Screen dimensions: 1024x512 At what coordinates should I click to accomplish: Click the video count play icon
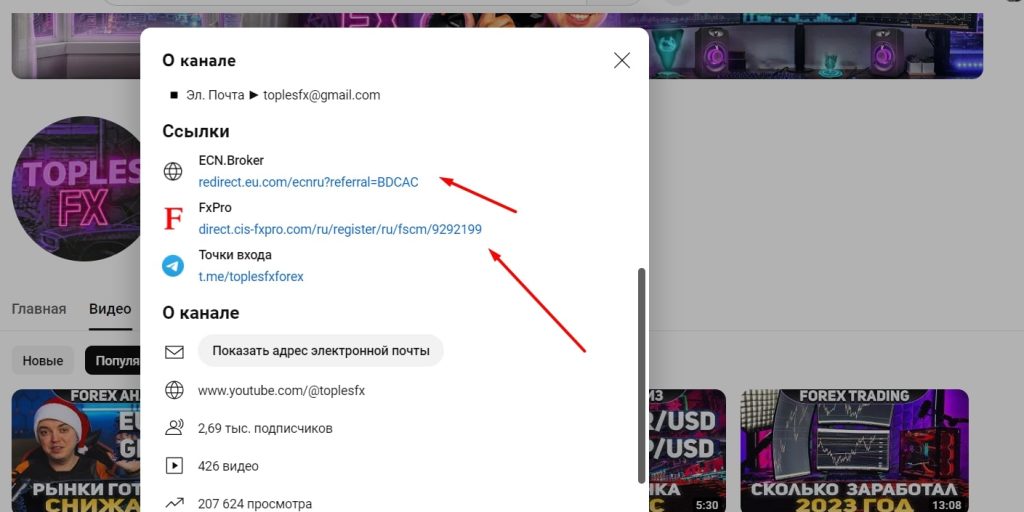(x=174, y=466)
